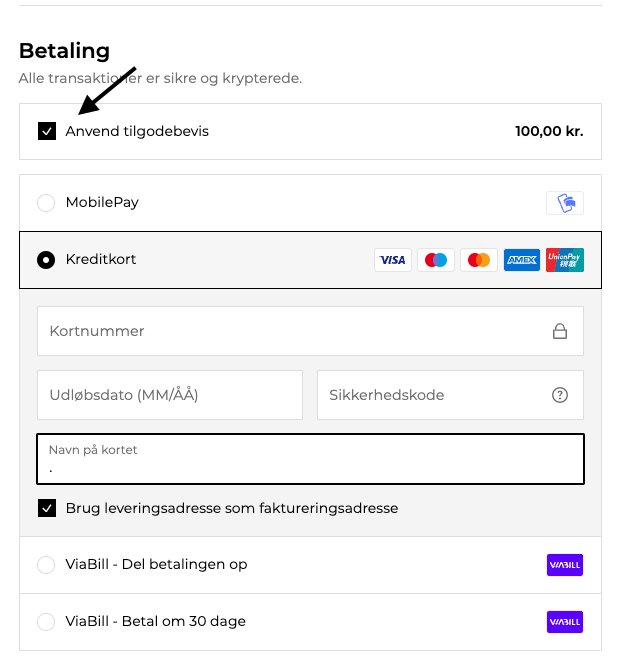Choose ViaBill - Betal om 30 dage option
The width and height of the screenshot is (632, 665).
(x=46, y=622)
